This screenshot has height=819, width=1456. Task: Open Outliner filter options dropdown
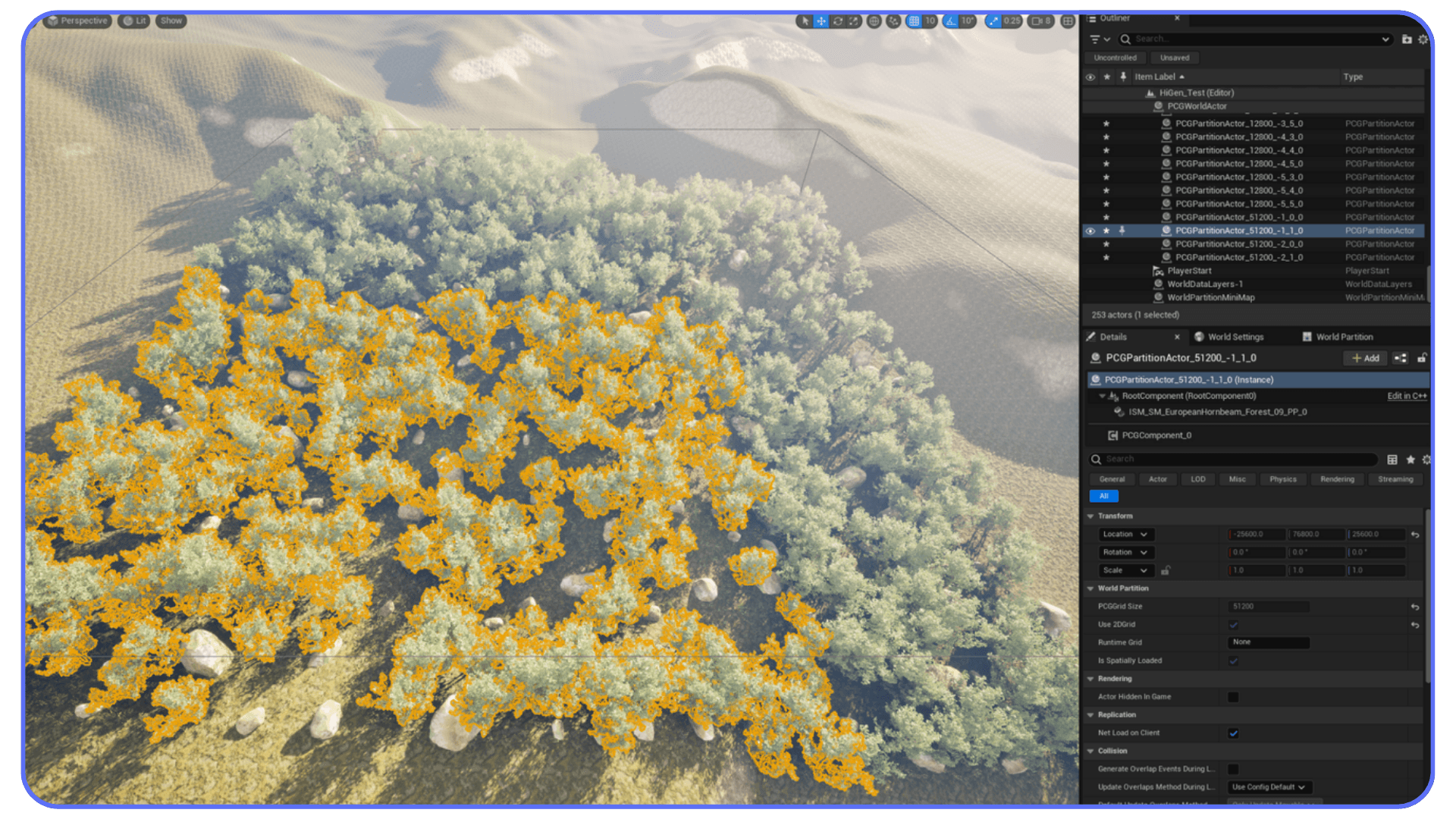[1100, 39]
